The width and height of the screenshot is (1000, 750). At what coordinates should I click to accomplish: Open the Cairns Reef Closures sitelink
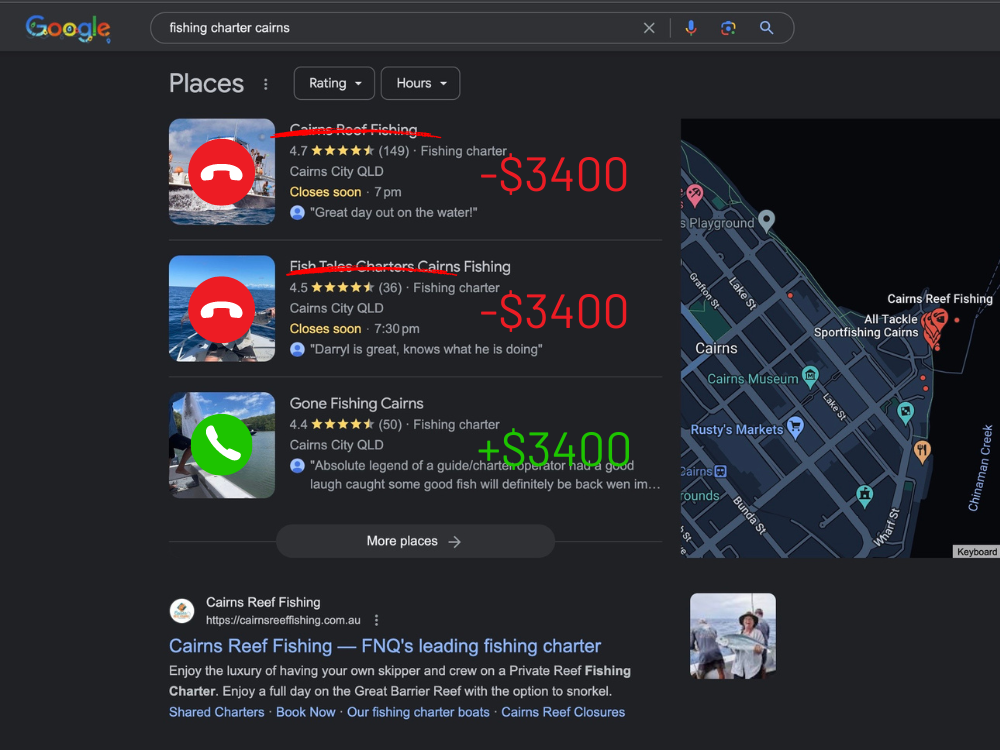tap(563, 712)
